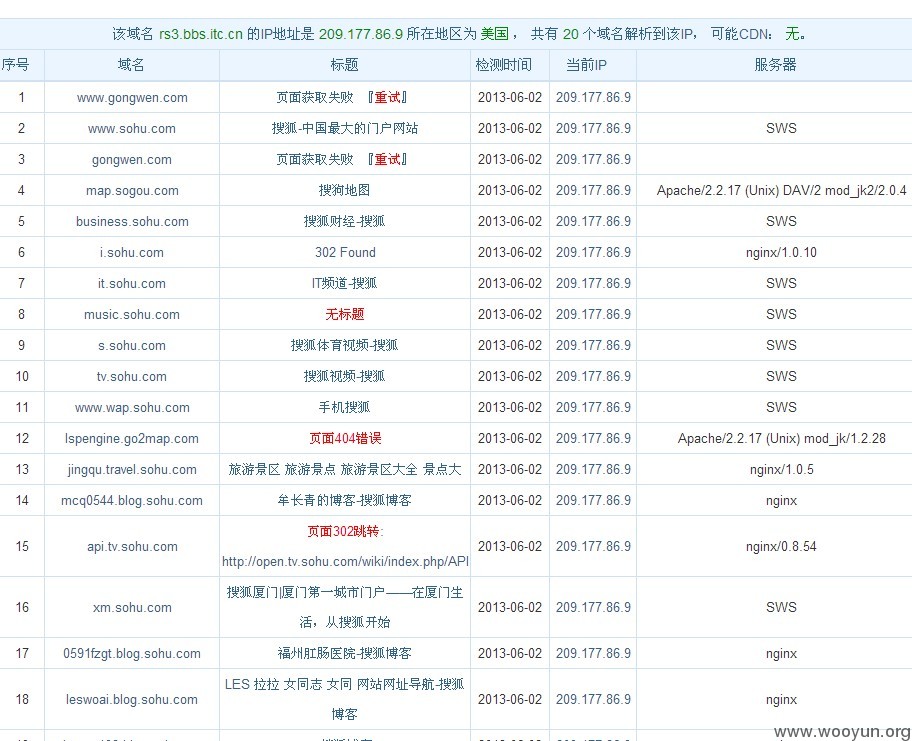Click the 209.177.86.9 IP in row 6

(593, 252)
